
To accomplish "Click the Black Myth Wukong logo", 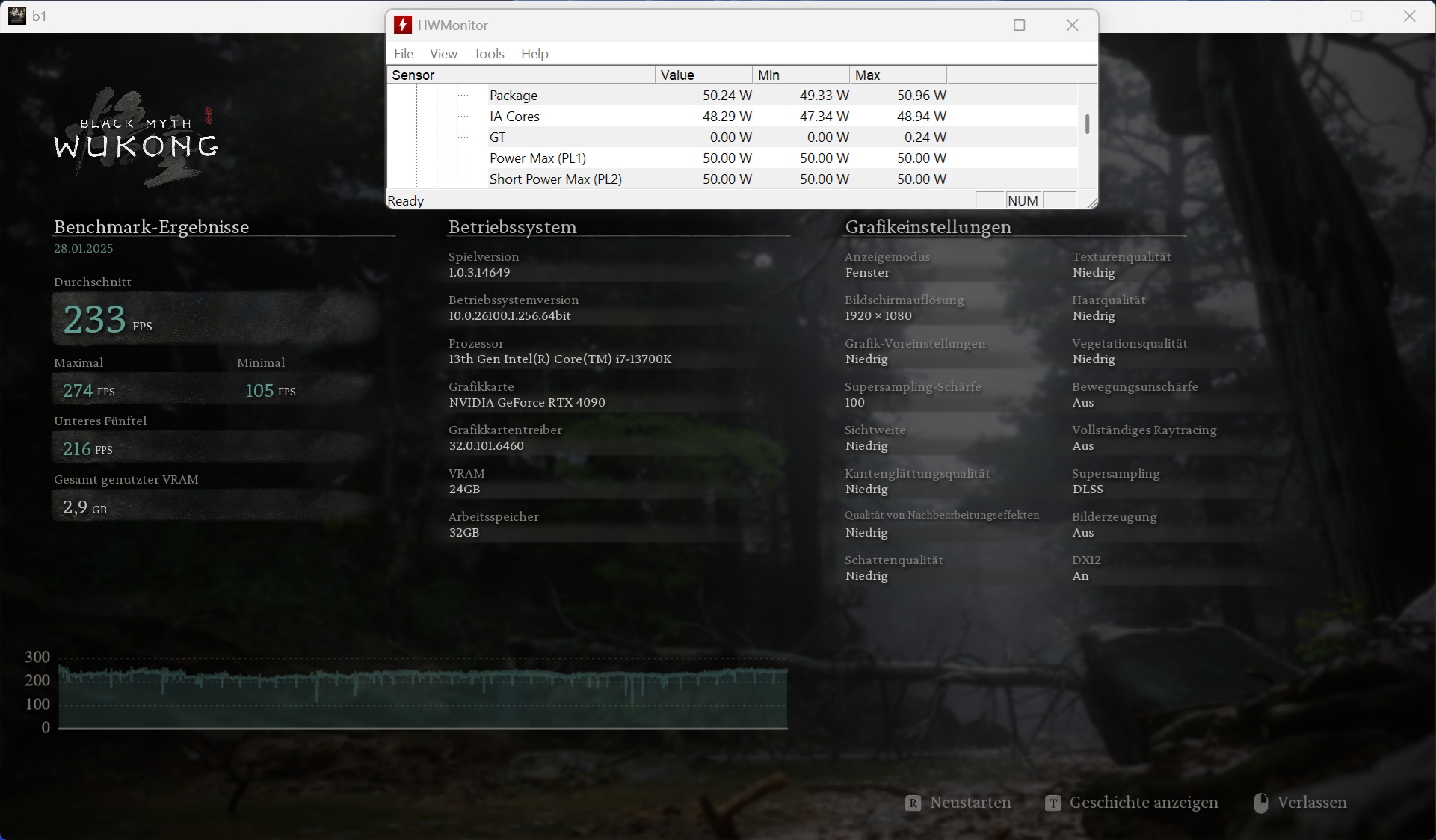I will click(x=136, y=138).
